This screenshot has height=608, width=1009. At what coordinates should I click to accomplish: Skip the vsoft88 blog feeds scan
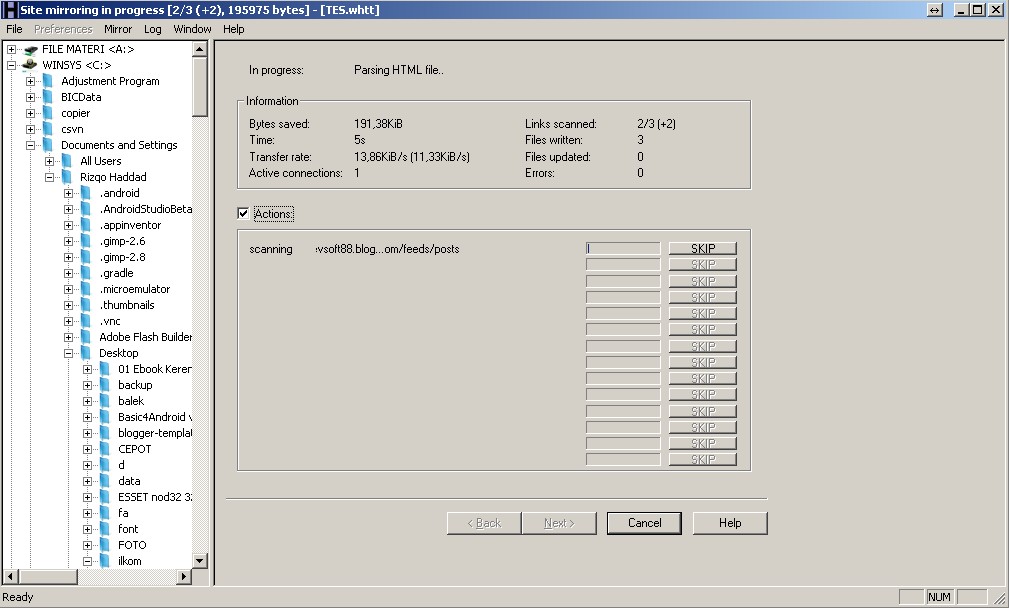point(702,249)
